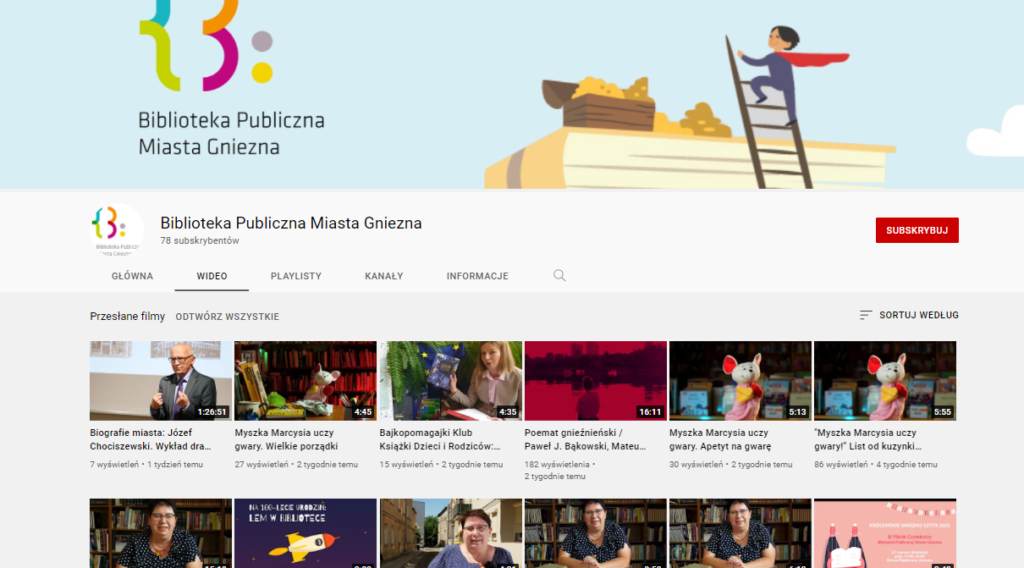Image resolution: width=1024 pixels, height=568 pixels.
Task: Click the channel search magnifier icon
Action: point(559,276)
